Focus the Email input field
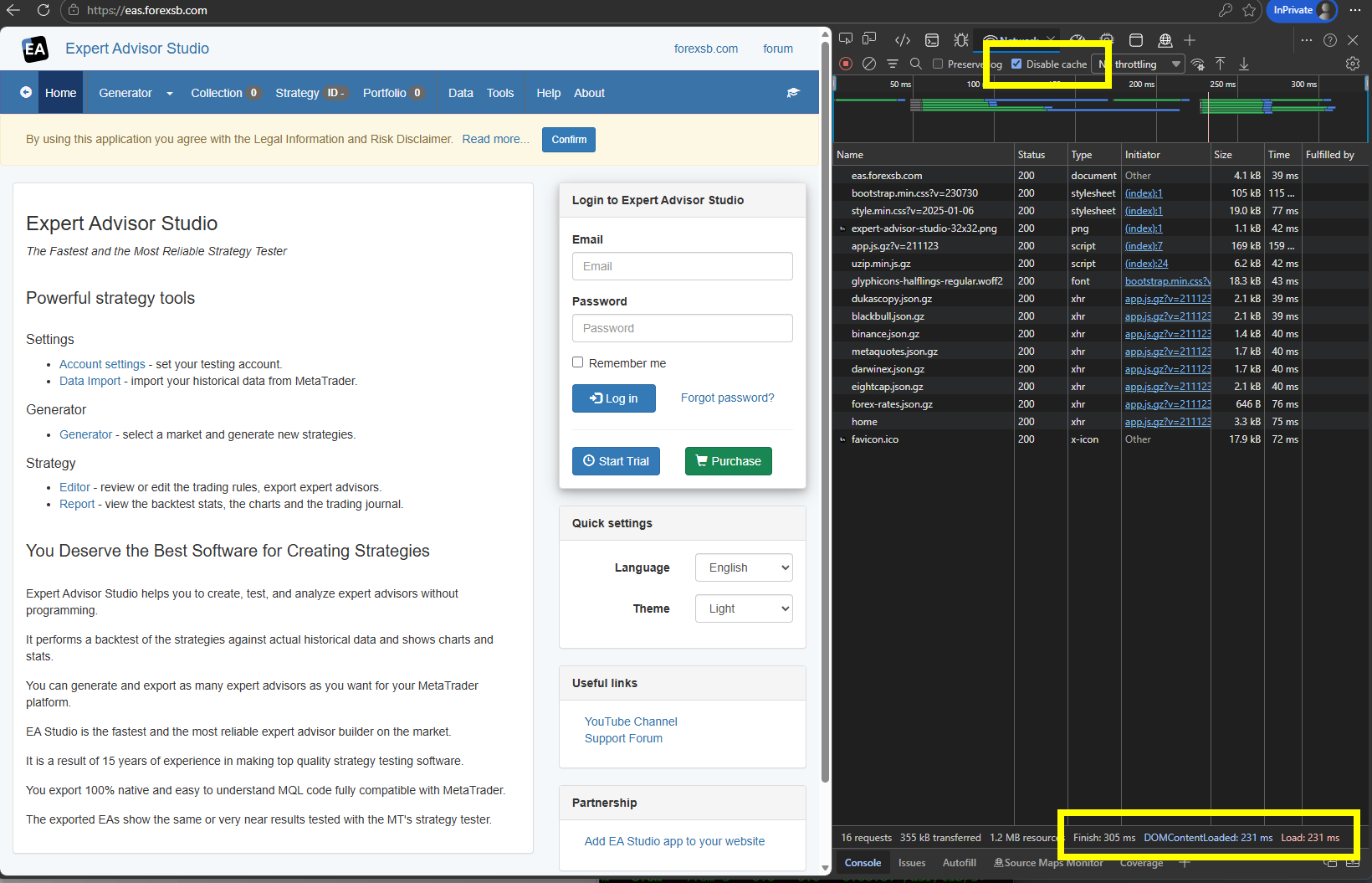 point(682,266)
